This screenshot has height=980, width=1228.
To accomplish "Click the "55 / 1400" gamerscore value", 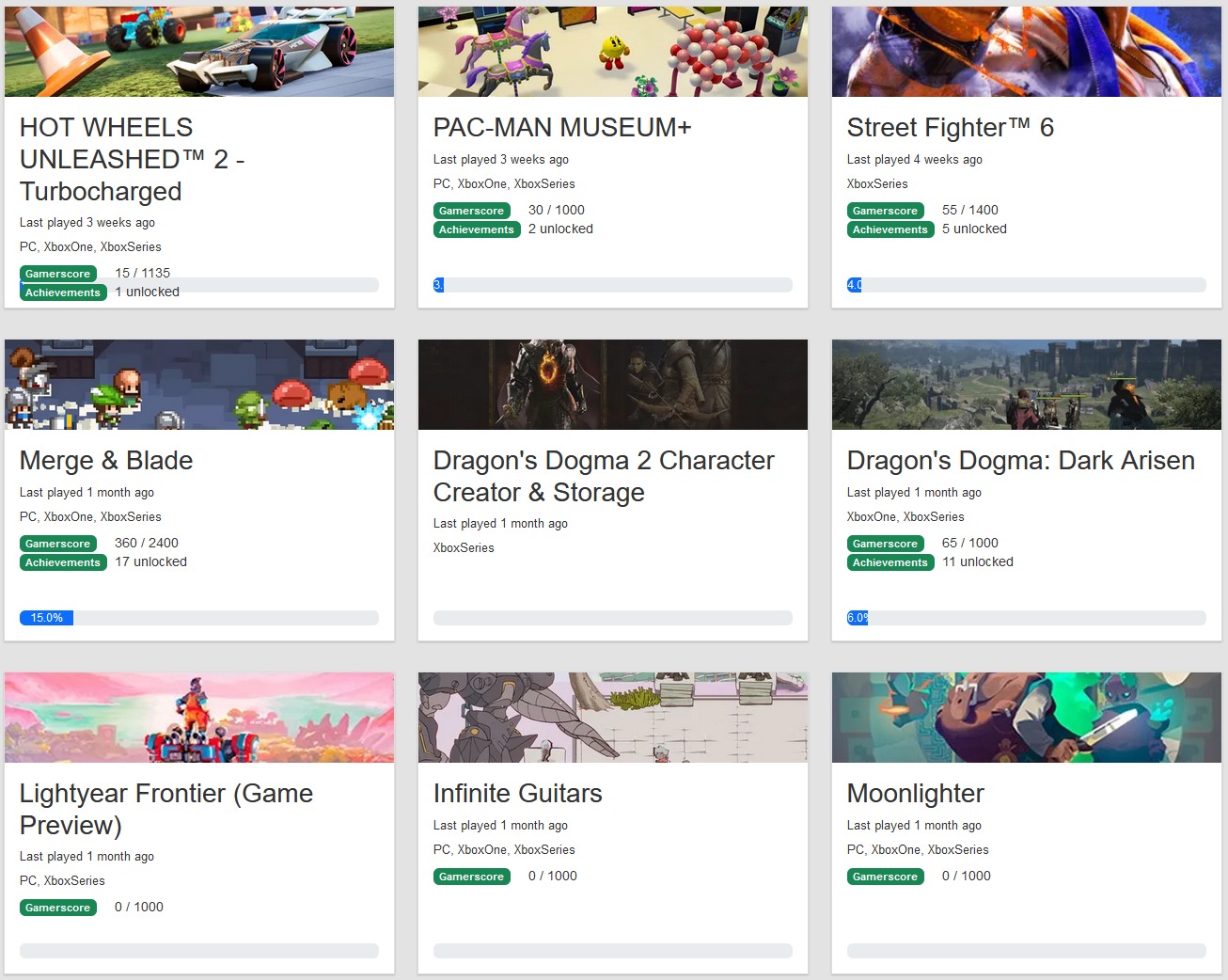I will [x=970, y=210].
